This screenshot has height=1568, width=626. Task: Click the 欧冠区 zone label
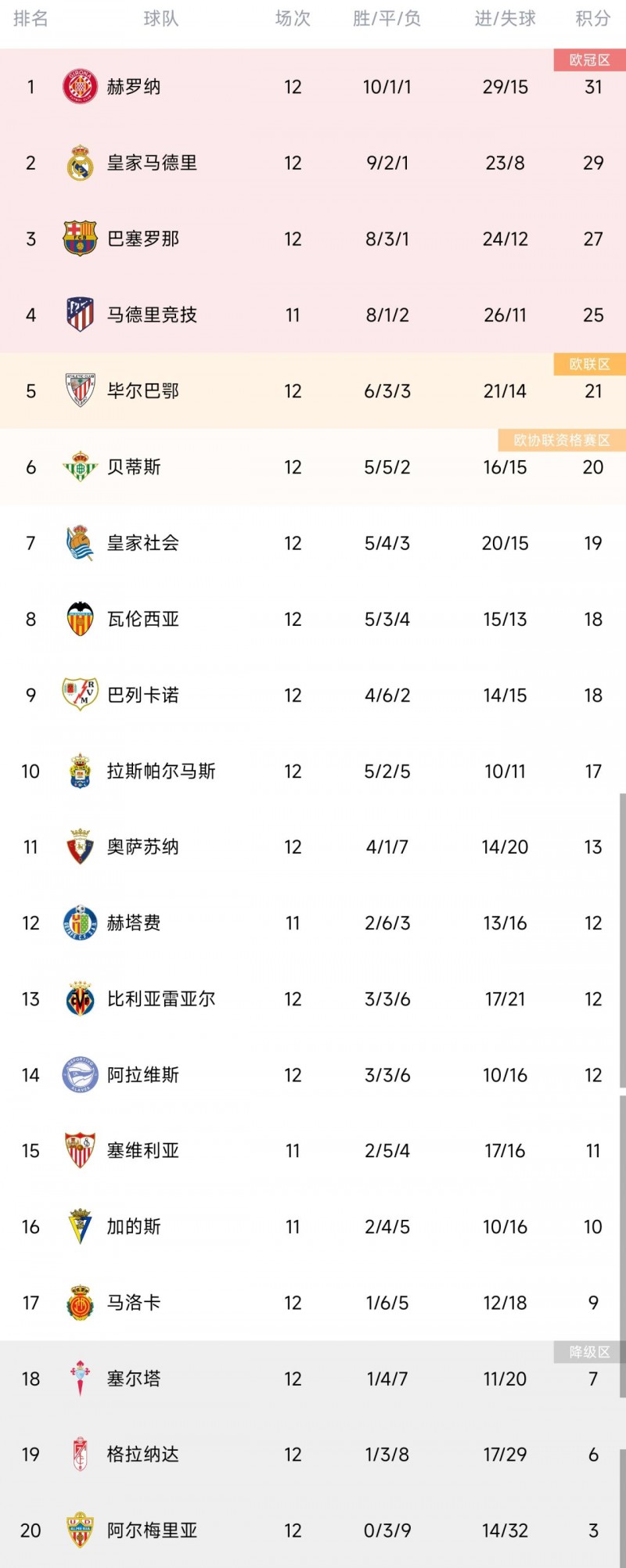pyautogui.click(x=589, y=60)
